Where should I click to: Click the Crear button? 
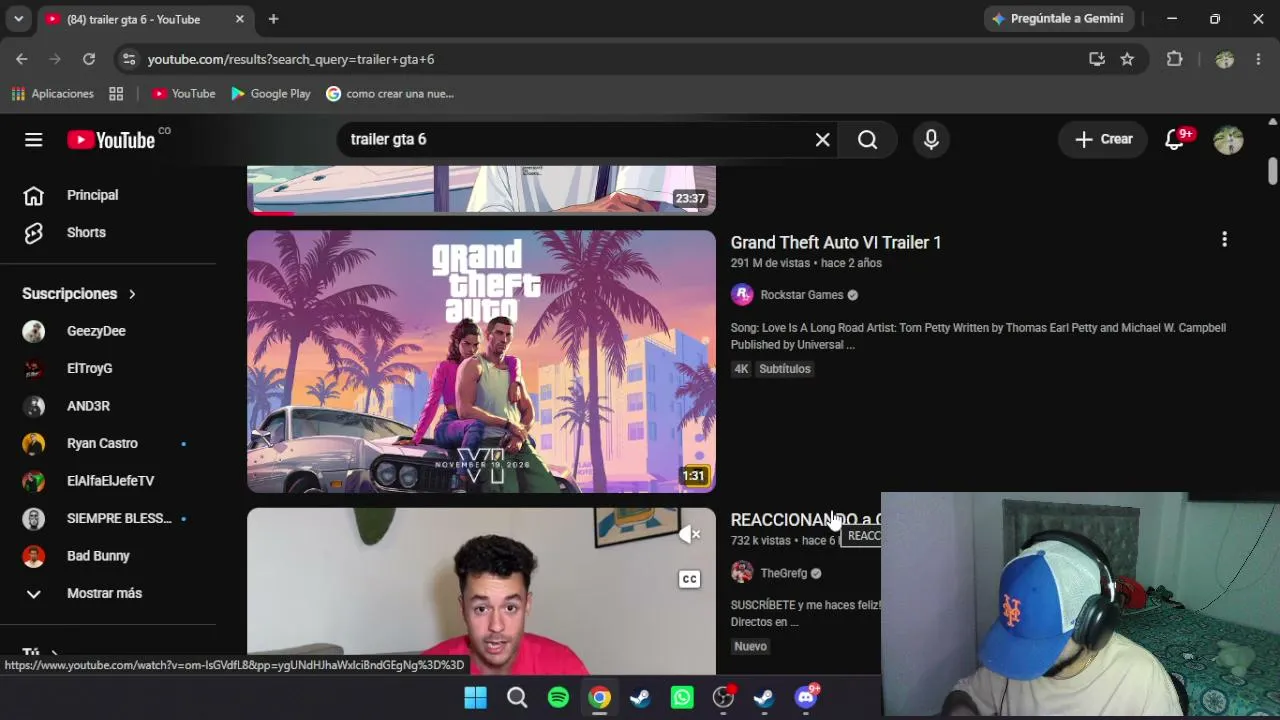(1103, 140)
